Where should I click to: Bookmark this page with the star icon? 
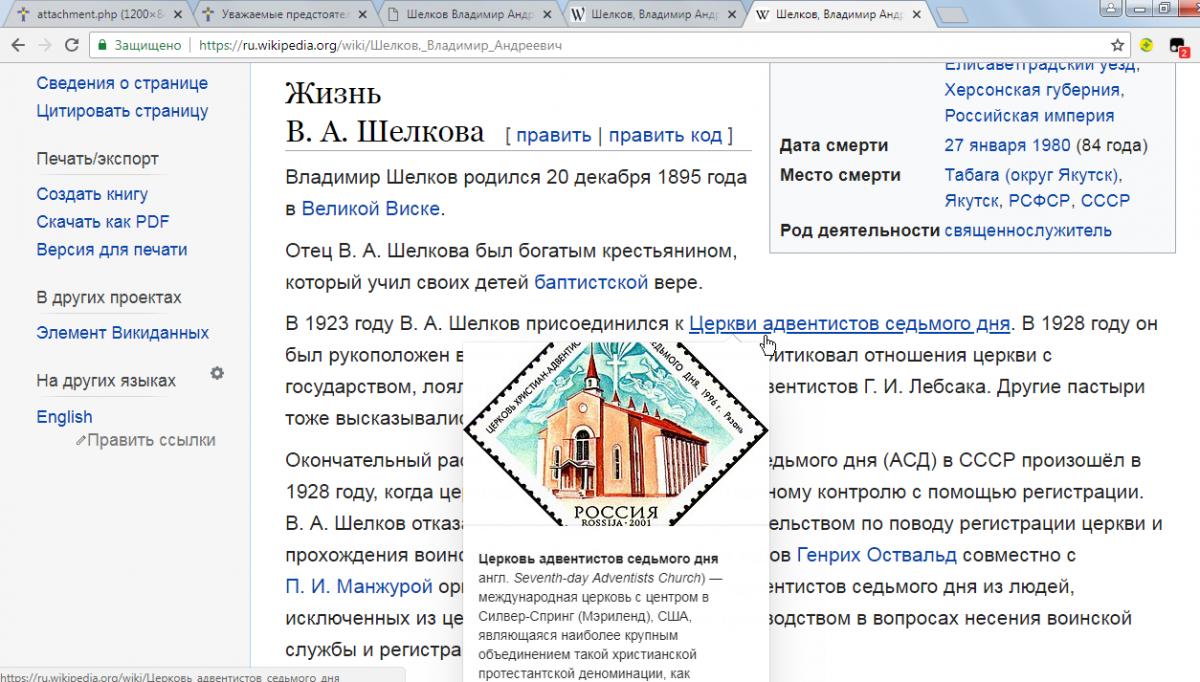click(x=1118, y=45)
